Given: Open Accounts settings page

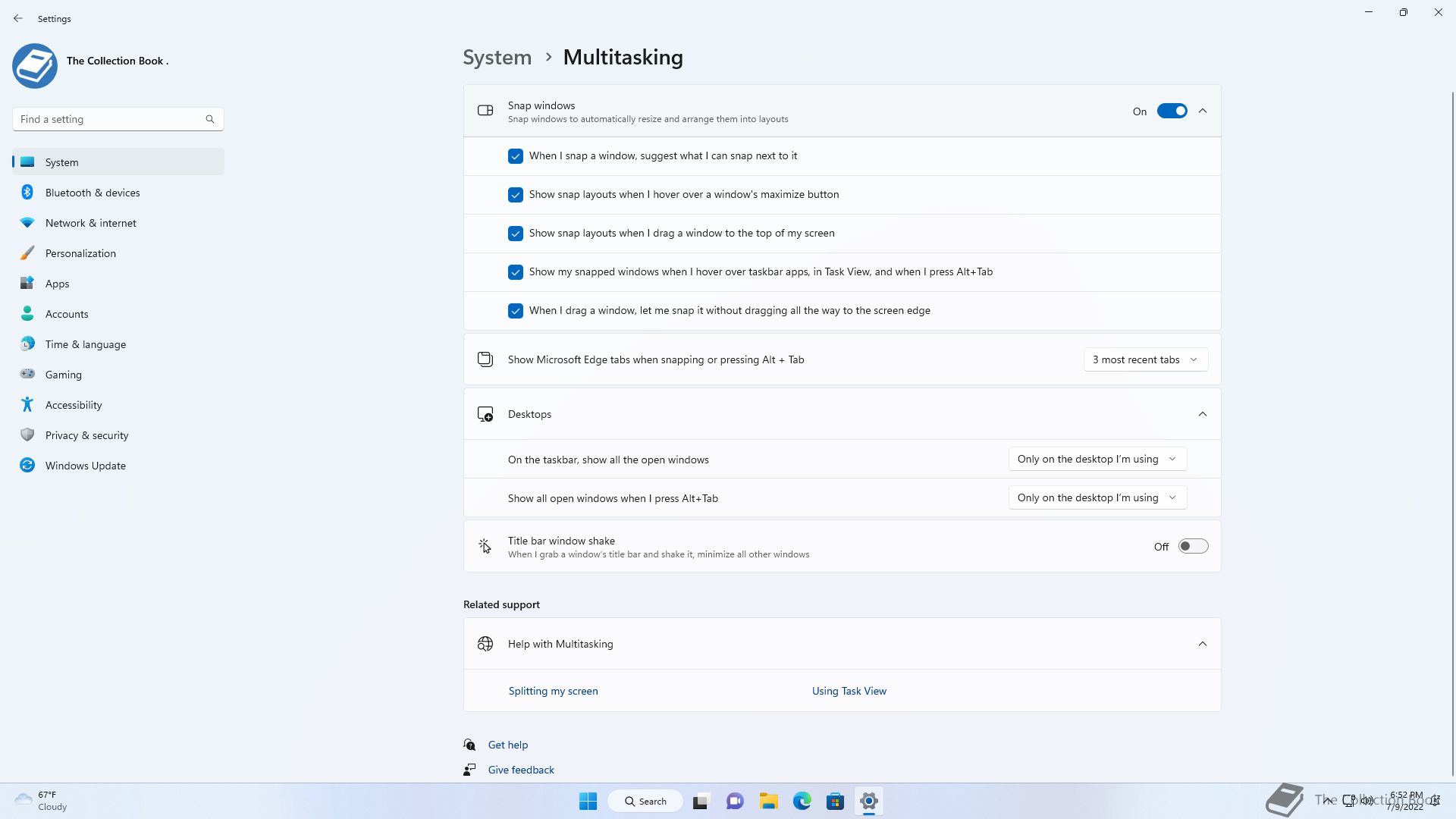Looking at the screenshot, I should (118, 314).
